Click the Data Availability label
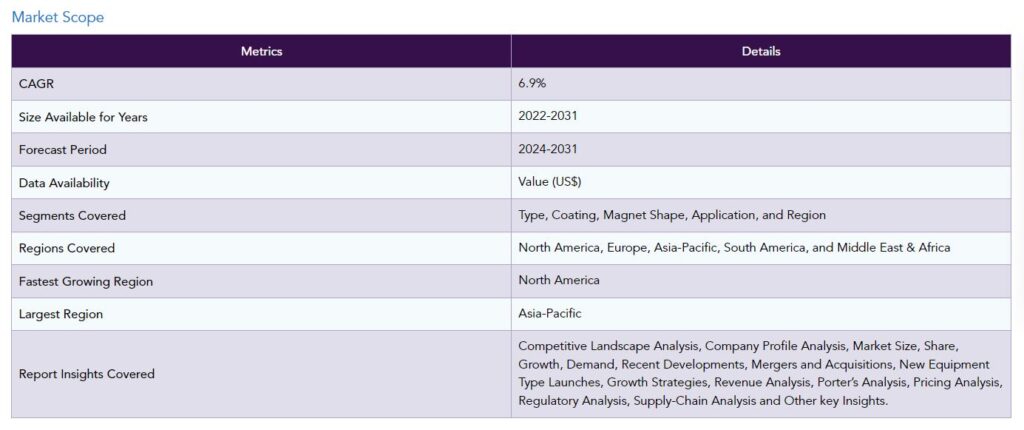The width and height of the screenshot is (1024, 430). 64,183
